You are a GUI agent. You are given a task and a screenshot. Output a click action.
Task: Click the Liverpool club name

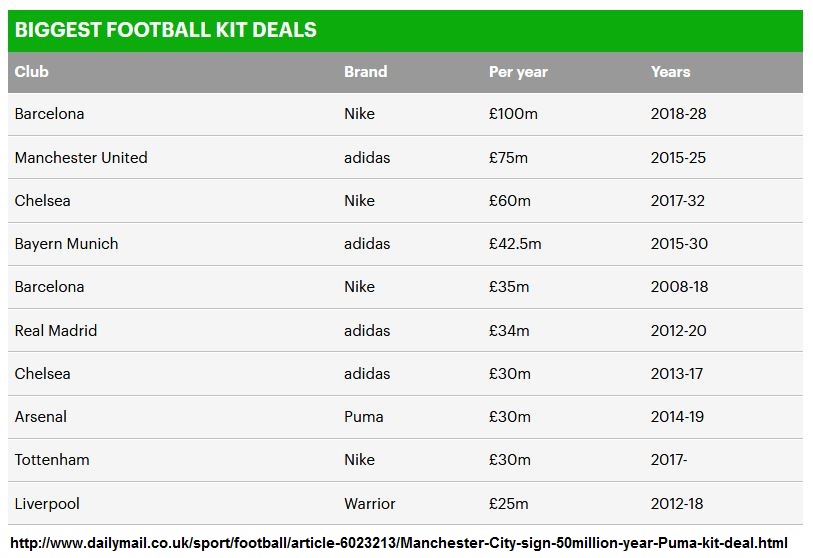tap(47, 503)
